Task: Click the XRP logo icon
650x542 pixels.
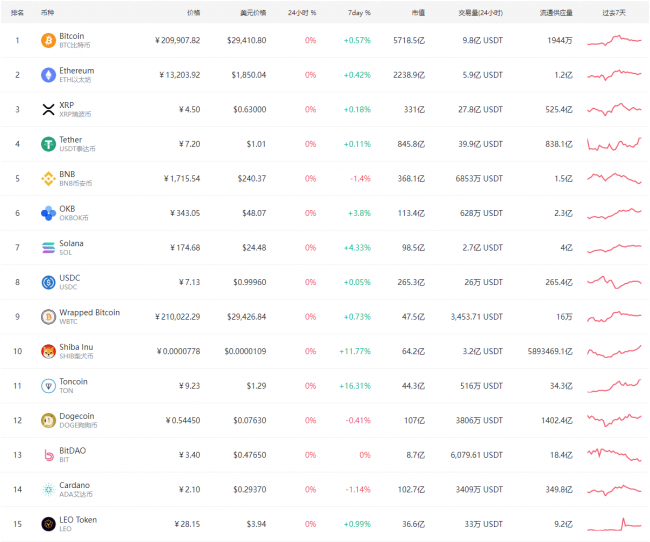Action: pyautogui.click(x=49, y=109)
